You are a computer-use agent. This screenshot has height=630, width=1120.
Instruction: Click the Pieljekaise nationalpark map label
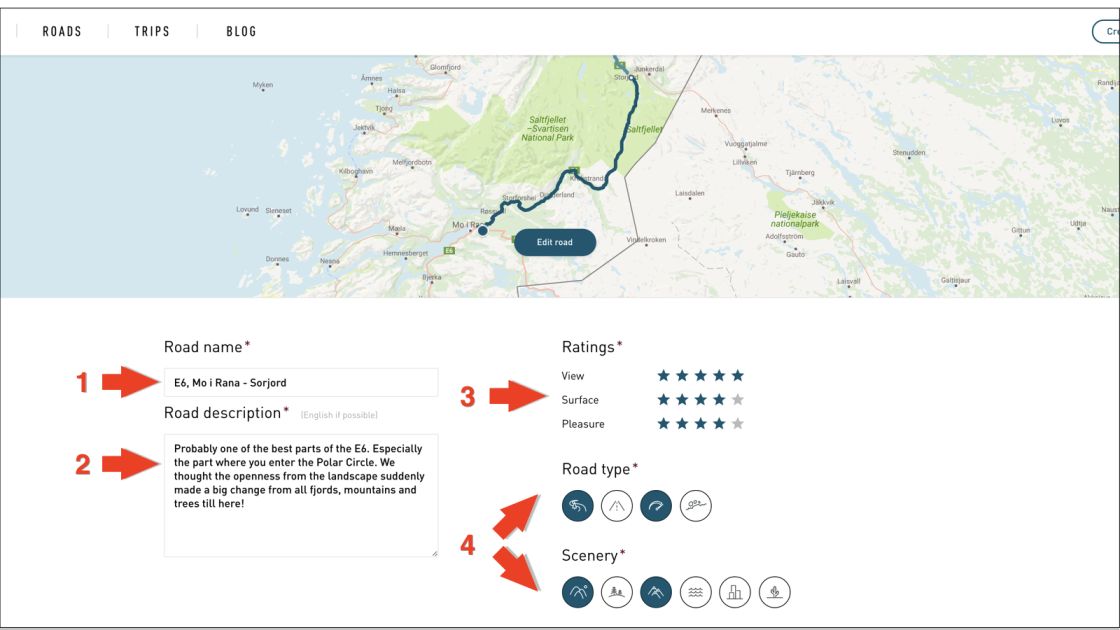pos(795,219)
